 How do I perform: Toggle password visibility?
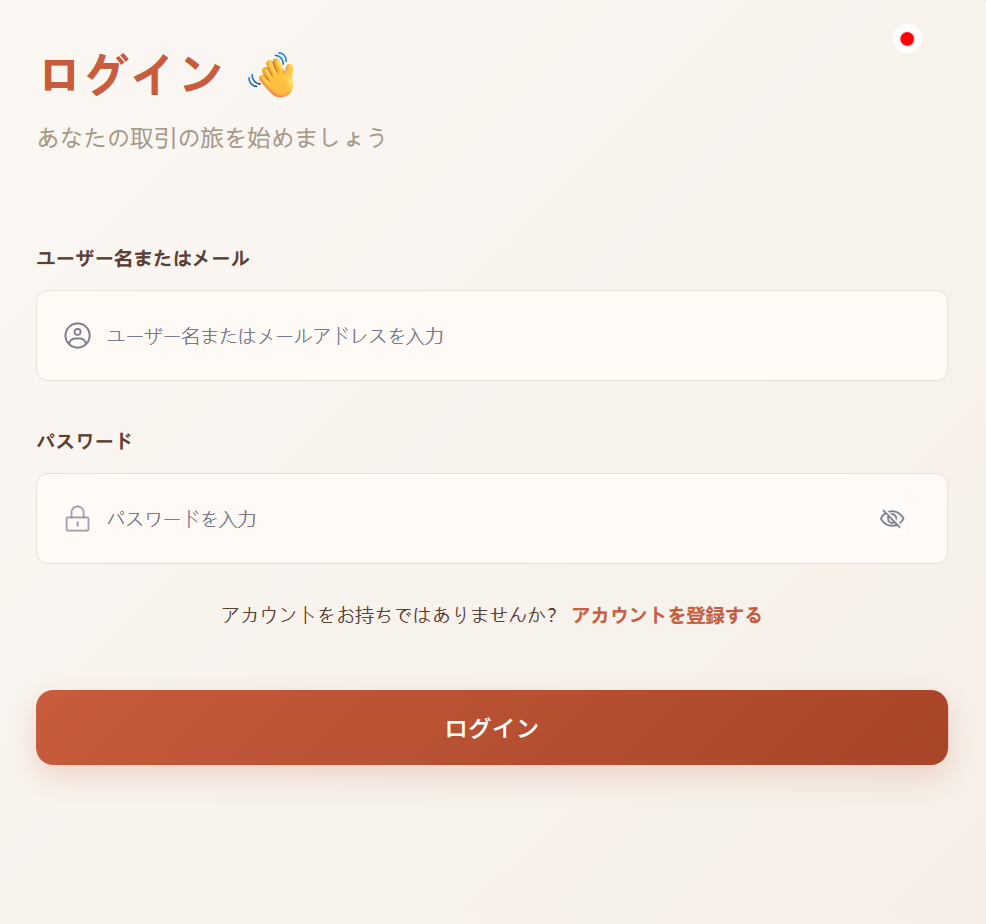click(x=891, y=518)
